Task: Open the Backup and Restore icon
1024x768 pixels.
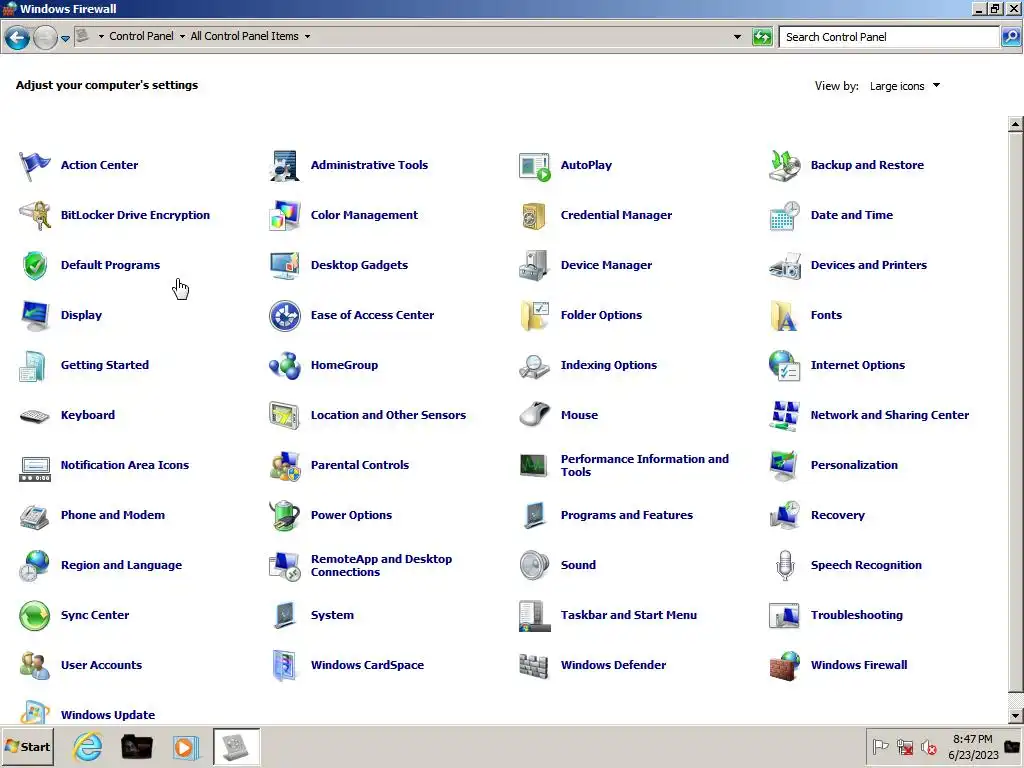Action: coord(784,165)
